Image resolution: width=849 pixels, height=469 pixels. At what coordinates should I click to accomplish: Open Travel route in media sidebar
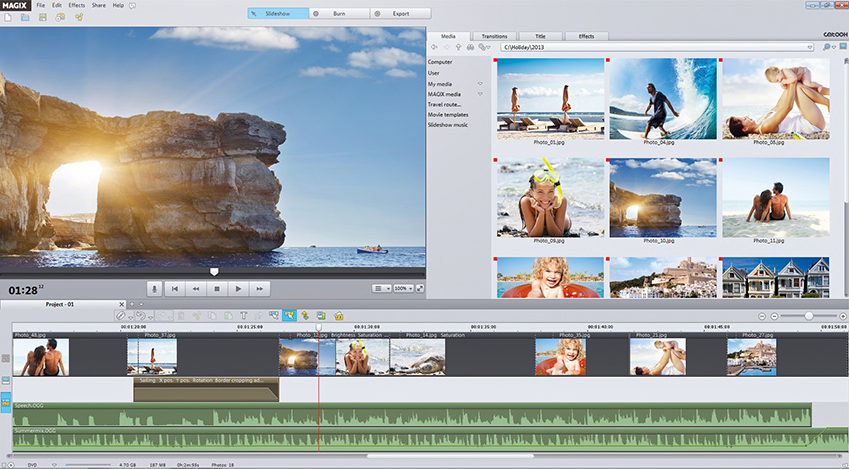coord(445,105)
